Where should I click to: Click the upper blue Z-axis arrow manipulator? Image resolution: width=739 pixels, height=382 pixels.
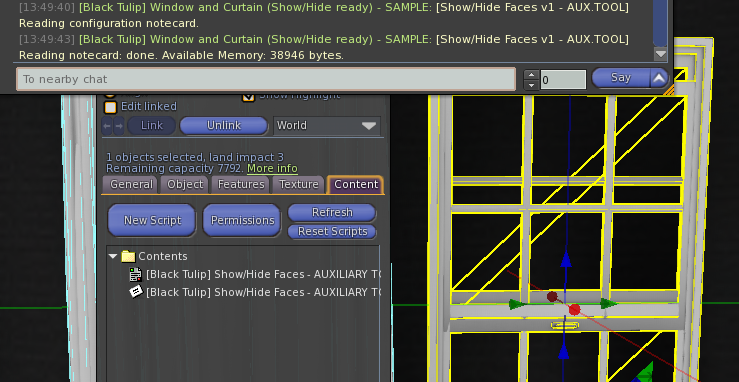566,259
